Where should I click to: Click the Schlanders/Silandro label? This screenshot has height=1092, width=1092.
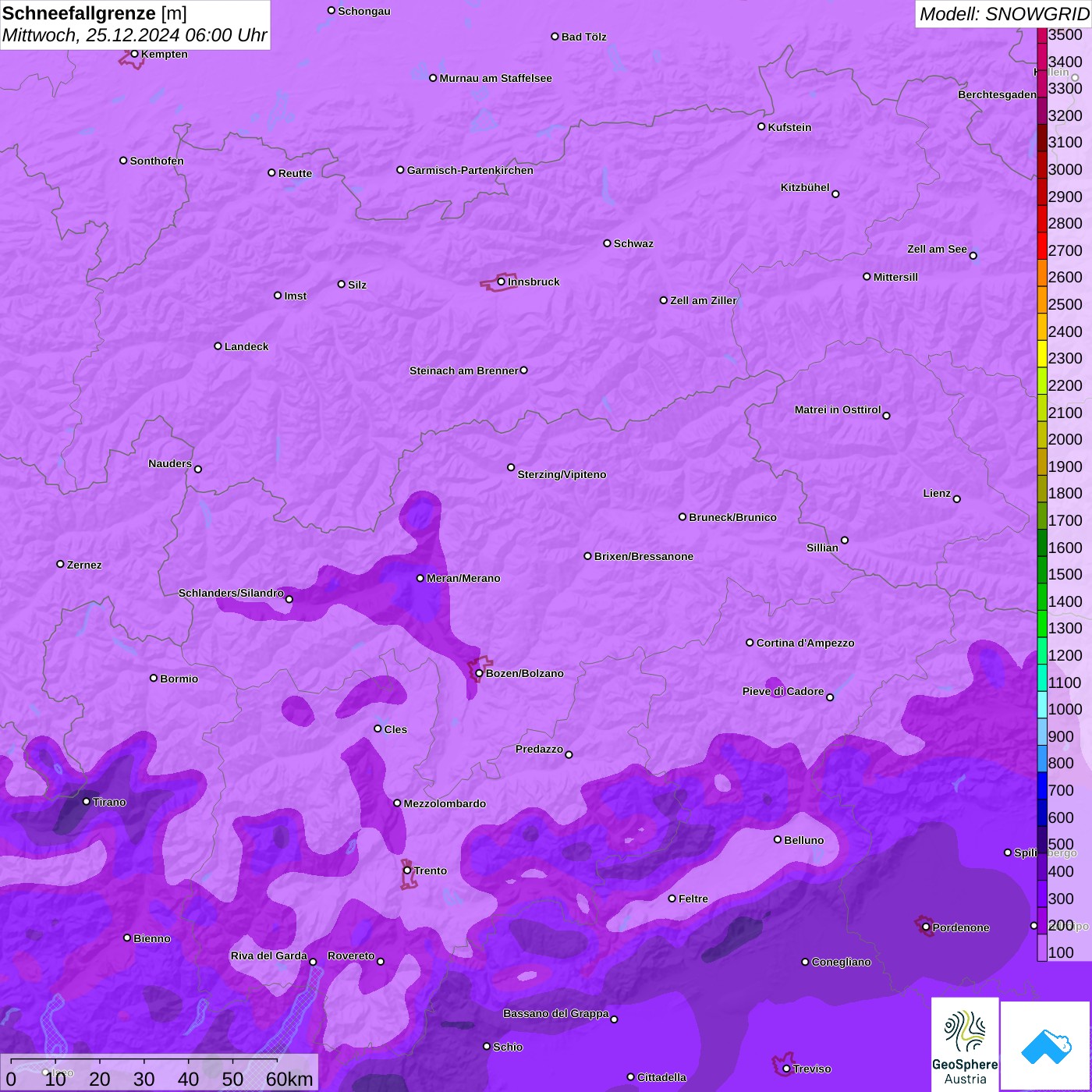[x=231, y=593]
